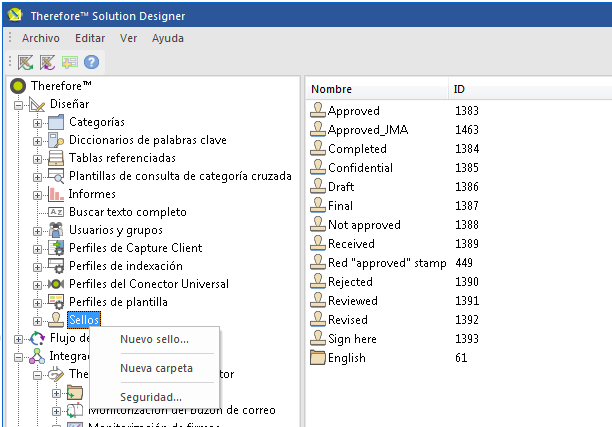Choose Nueva carpeta from context menu
Screen dimensions: 612x427
[x=156, y=368]
